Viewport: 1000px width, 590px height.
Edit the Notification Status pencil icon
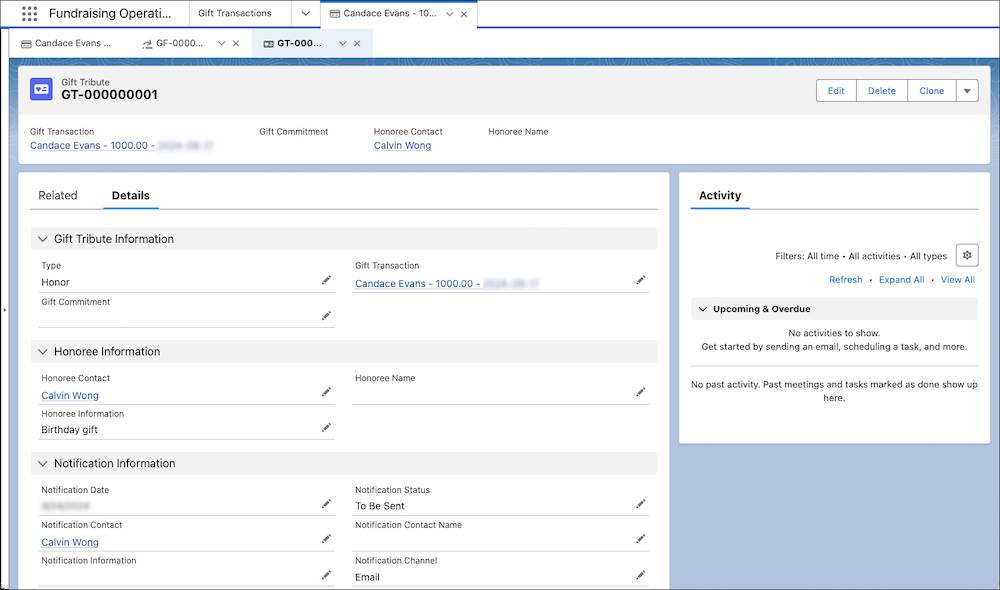click(x=640, y=504)
